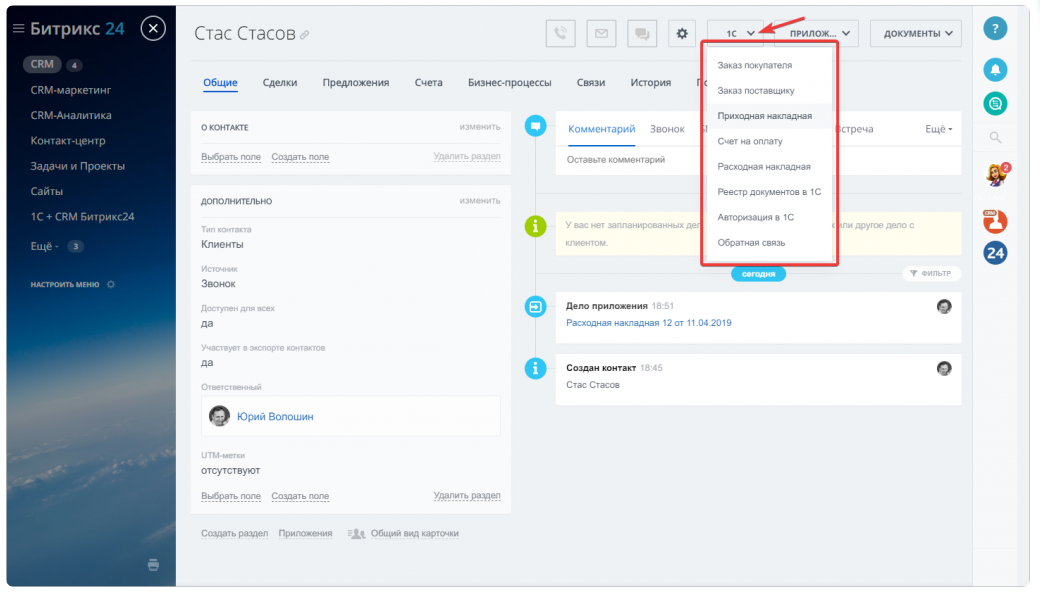Viewport: 1040px width, 596px height.
Task: Open the Предложения tab
Action: pyautogui.click(x=356, y=82)
